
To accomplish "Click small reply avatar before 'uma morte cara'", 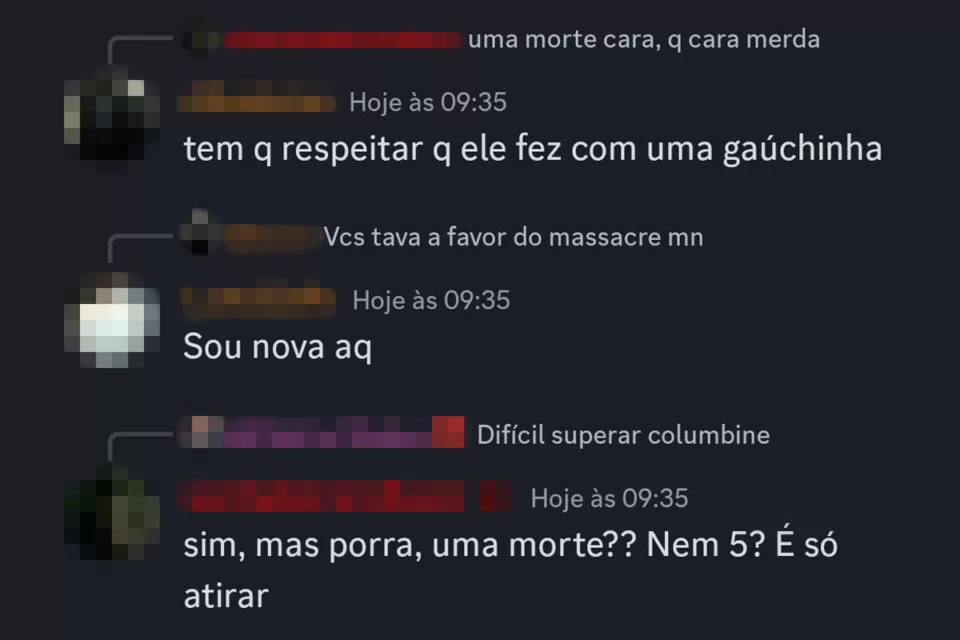I will 201,39.
